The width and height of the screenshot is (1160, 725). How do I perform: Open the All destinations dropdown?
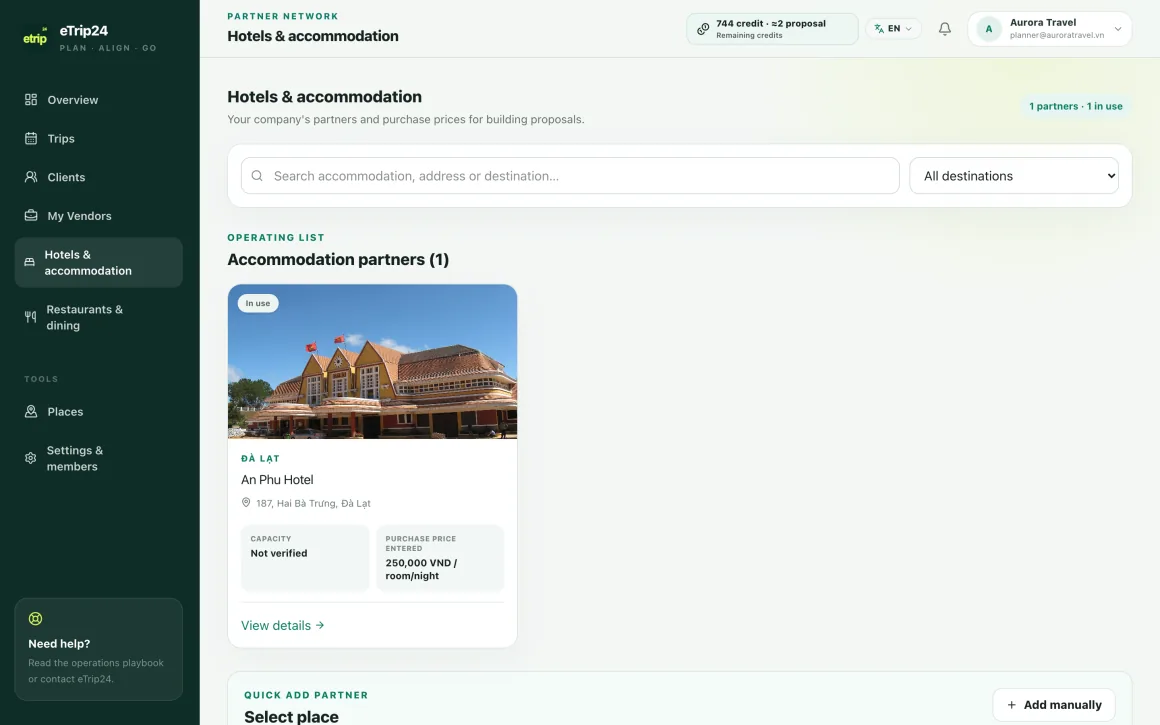coord(1014,175)
